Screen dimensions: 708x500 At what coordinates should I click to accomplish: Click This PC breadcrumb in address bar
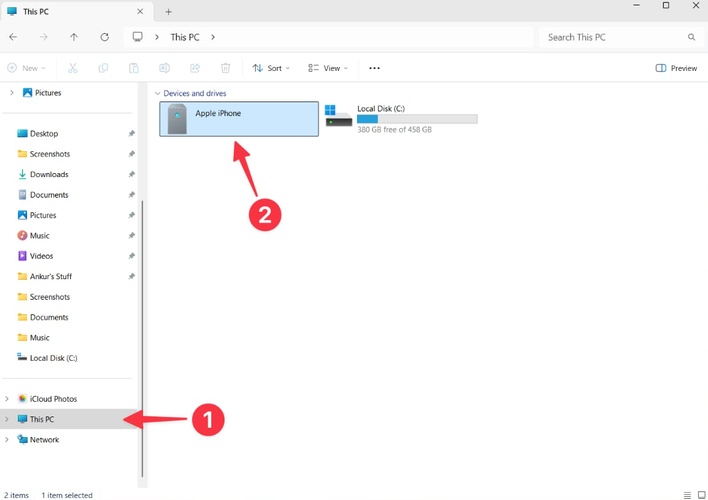[185, 37]
